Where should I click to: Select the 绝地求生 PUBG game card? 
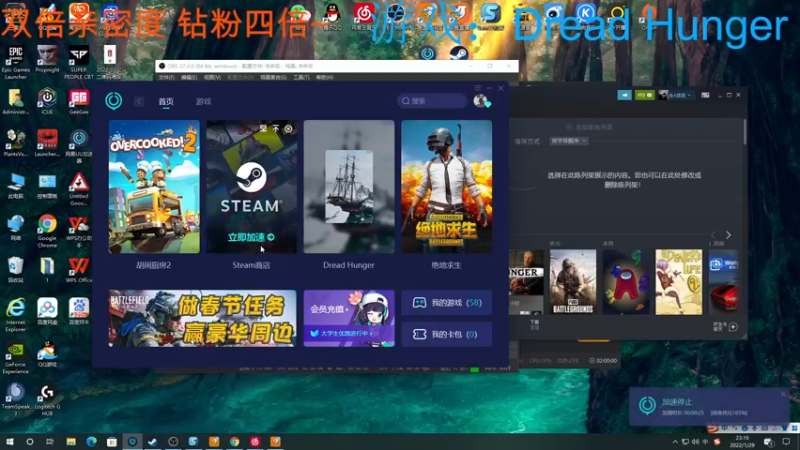(x=446, y=187)
